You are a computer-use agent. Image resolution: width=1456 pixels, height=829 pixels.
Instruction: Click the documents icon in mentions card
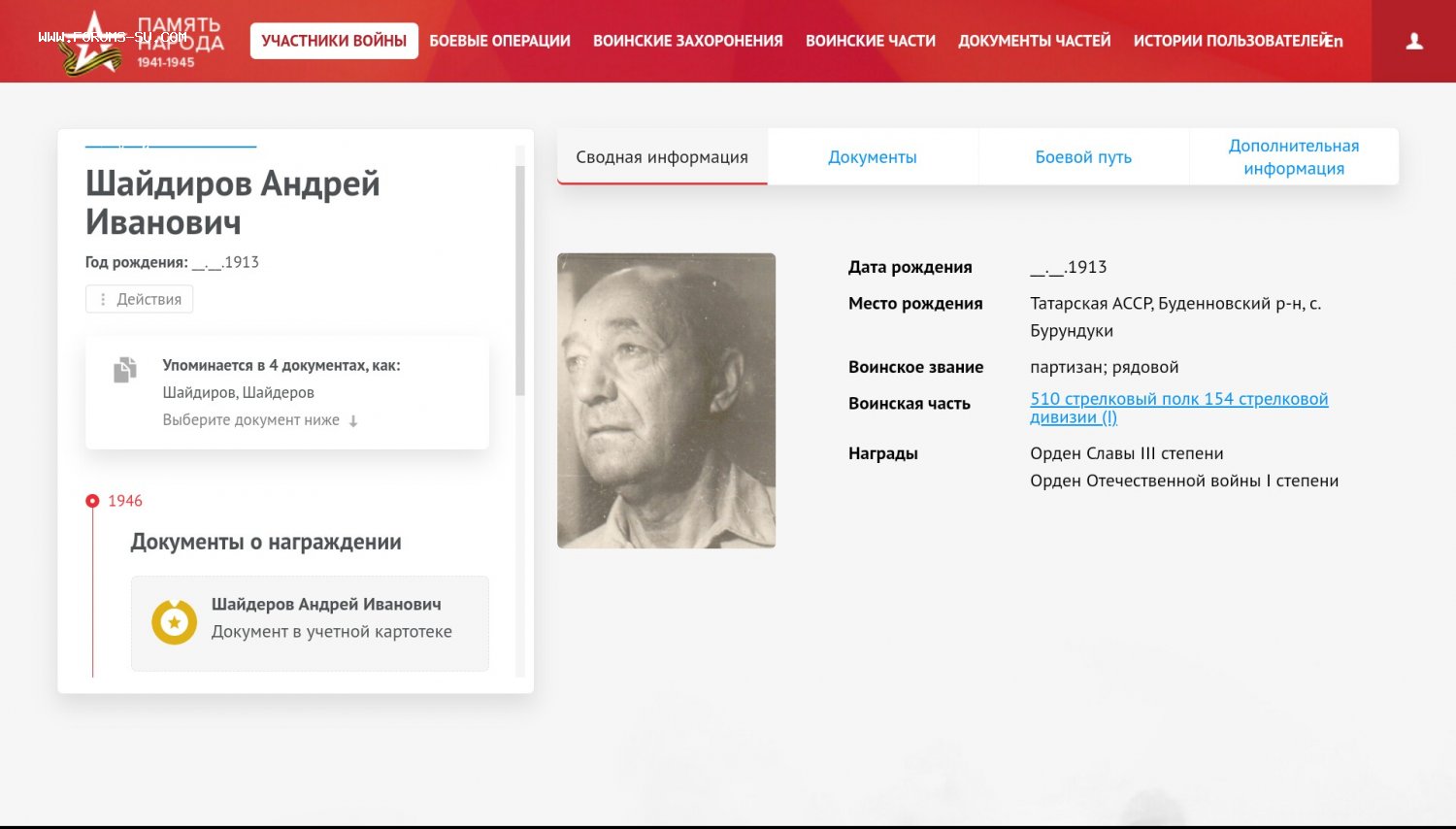[125, 370]
